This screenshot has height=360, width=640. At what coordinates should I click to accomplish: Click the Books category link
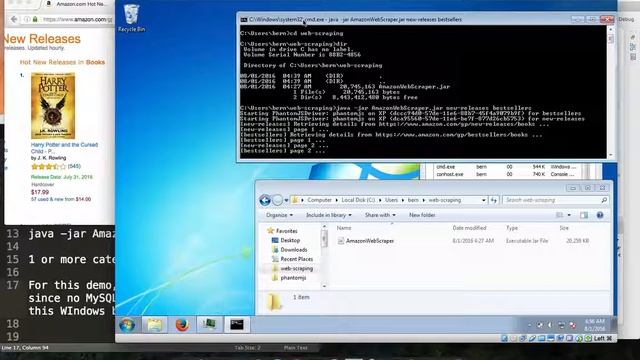95,62
